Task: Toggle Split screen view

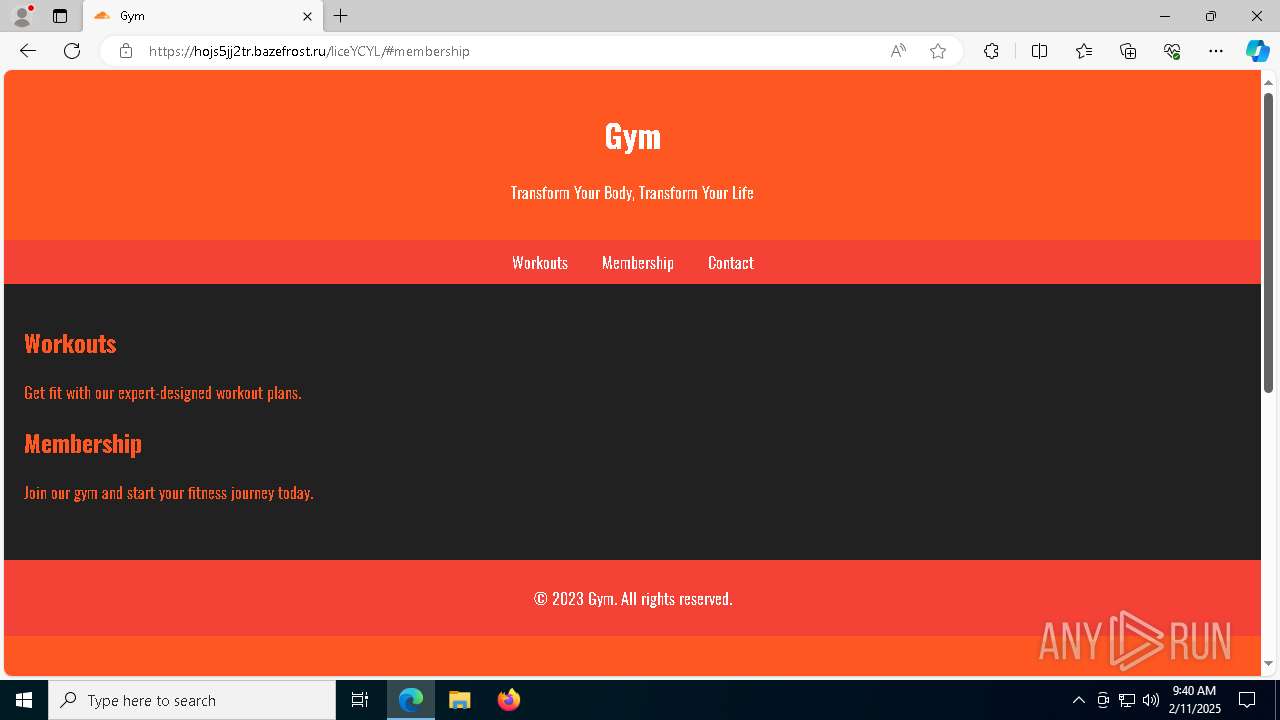Action: [x=1039, y=51]
